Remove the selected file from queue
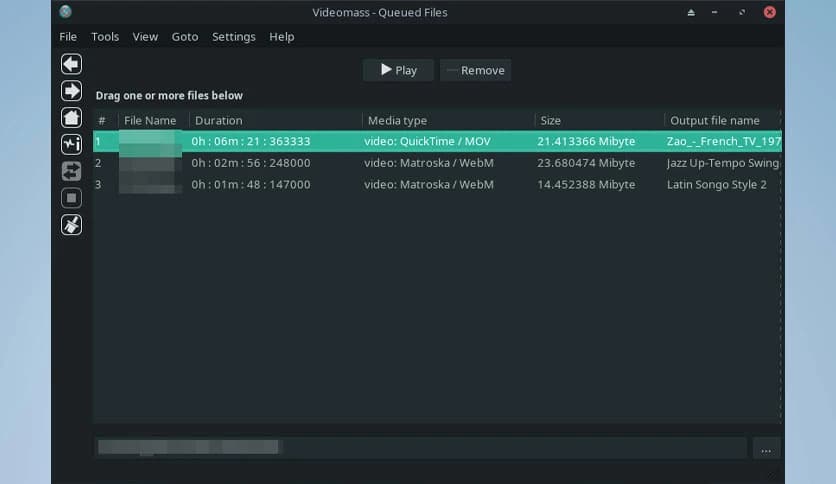This screenshot has width=836, height=484. [x=476, y=70]
